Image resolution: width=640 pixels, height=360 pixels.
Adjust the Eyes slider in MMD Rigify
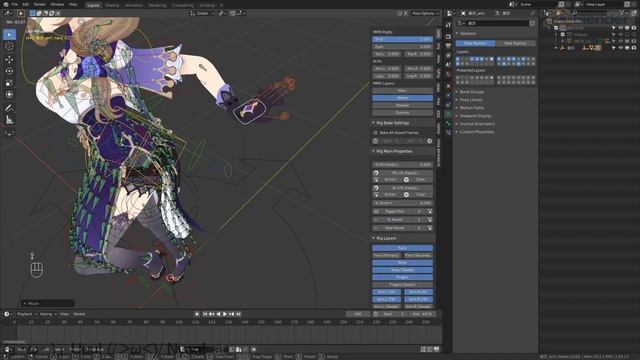(x=402, y=47)
